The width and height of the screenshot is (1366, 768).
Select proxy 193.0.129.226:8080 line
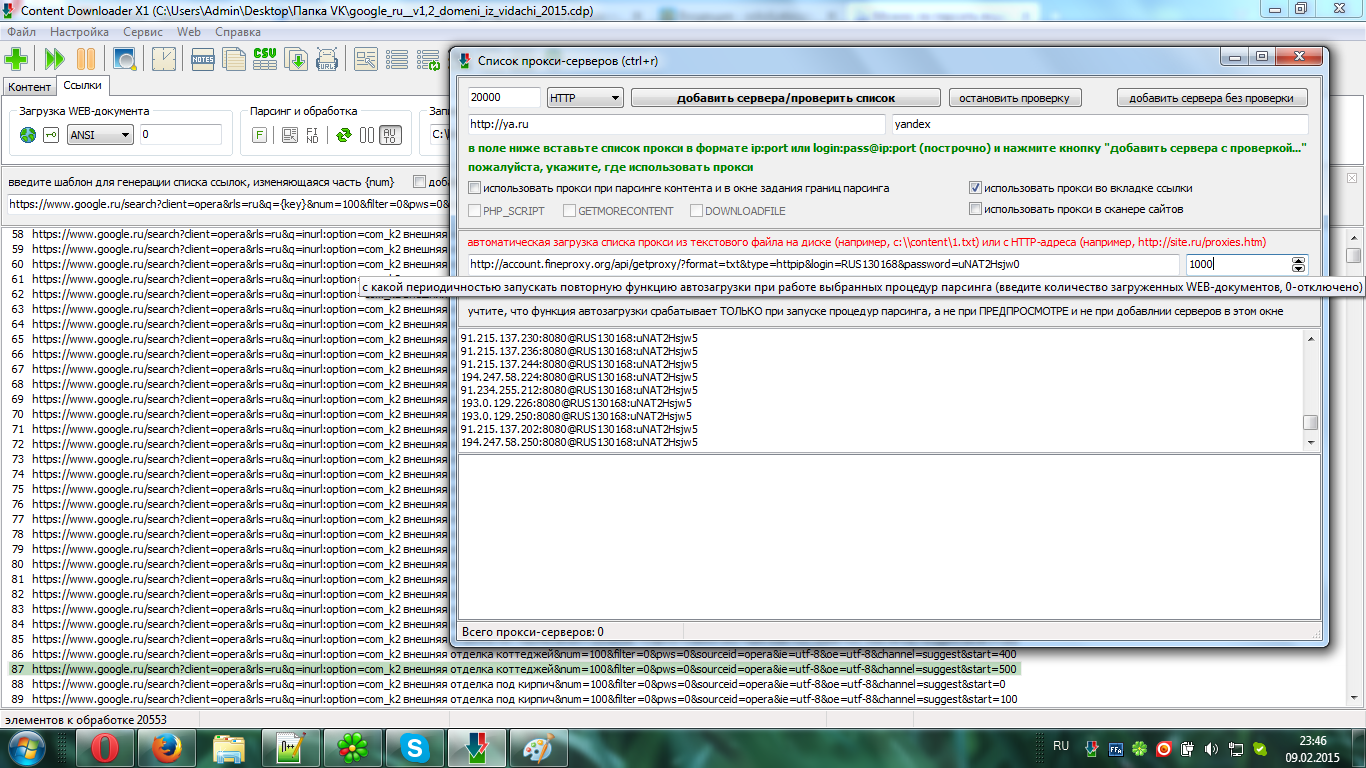(576, 403)
